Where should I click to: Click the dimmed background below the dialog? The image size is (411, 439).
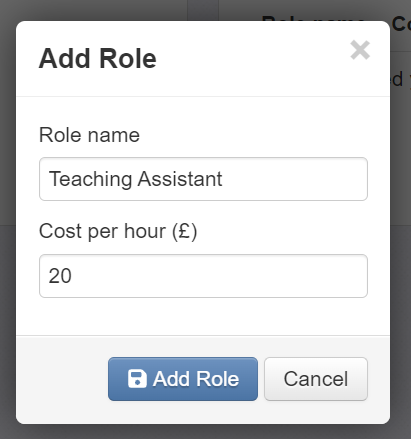(x=205, y=432)
